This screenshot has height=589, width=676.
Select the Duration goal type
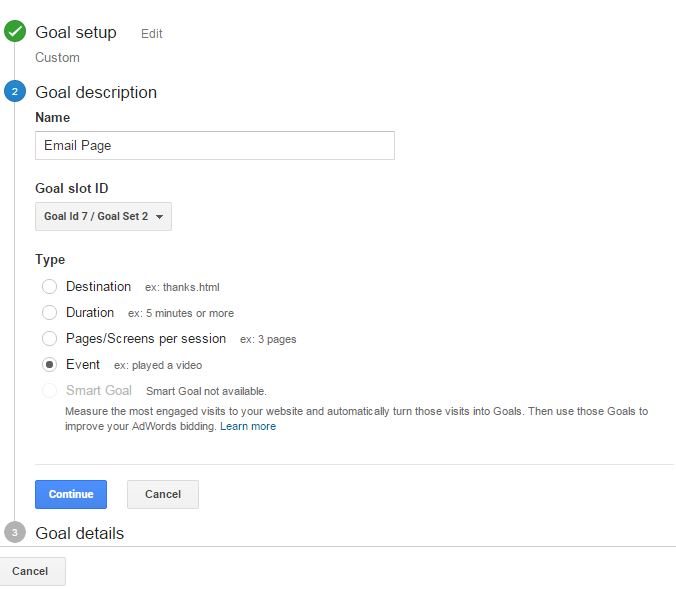point(50,312)
